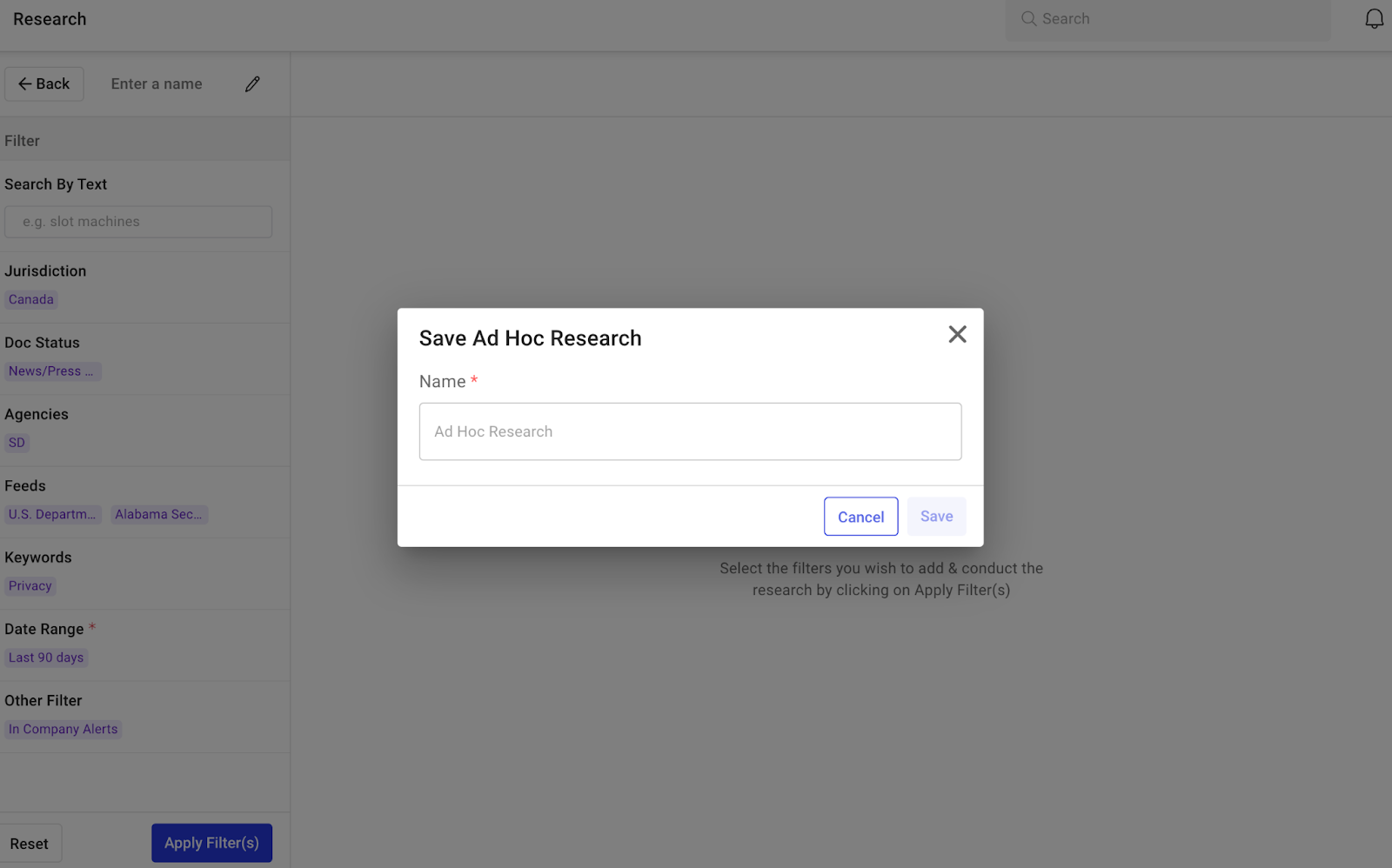Click the Cancel button in dialog

(x=860, y=517)
